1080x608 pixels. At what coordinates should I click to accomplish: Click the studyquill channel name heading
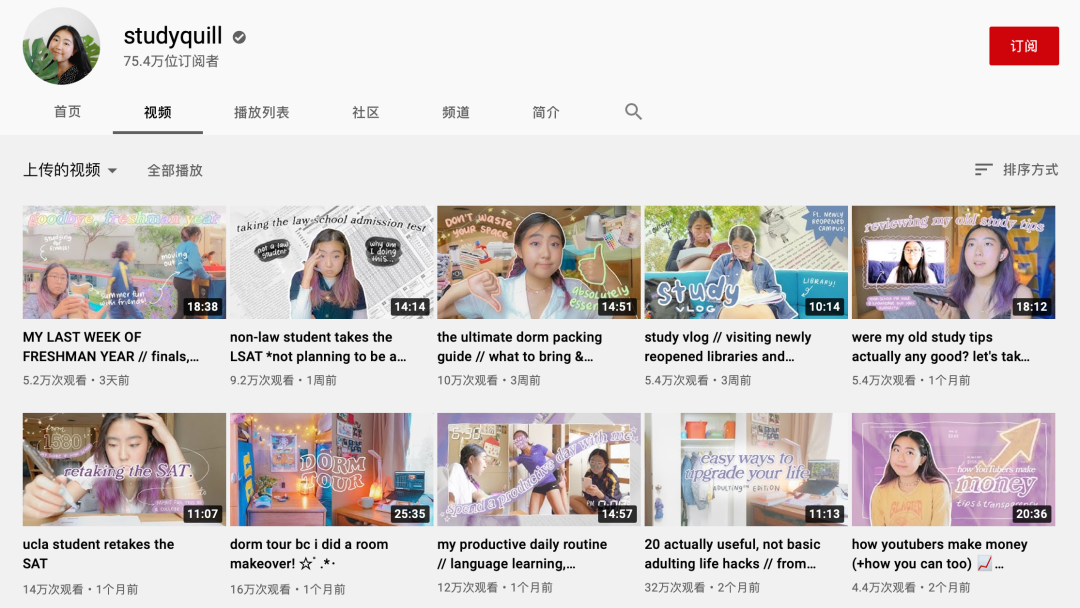(173, 36)
